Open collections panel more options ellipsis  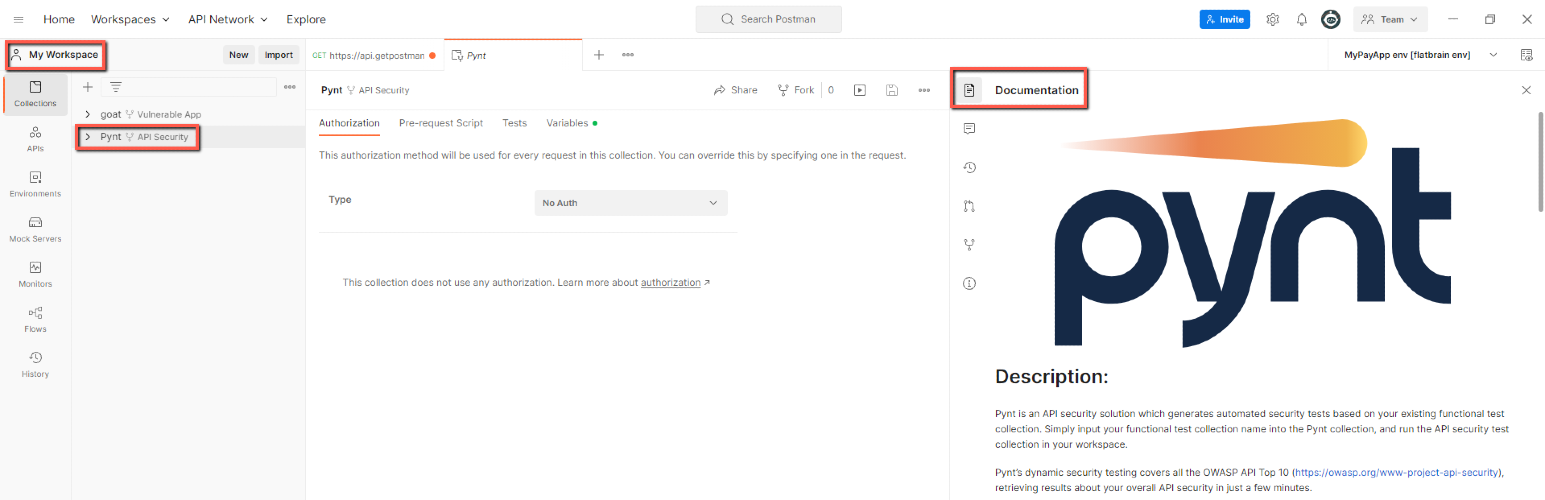pyautogui.click(x=290, y=87)
